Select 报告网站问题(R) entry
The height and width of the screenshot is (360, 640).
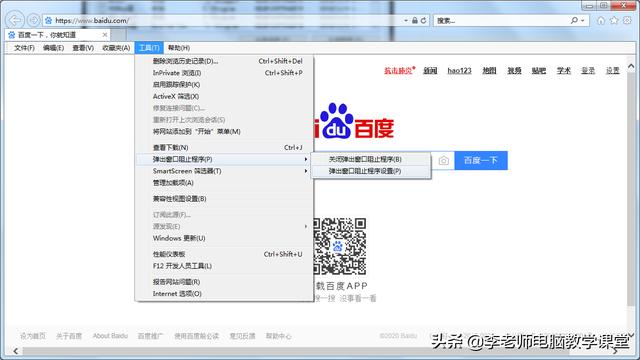pos(224,282)
